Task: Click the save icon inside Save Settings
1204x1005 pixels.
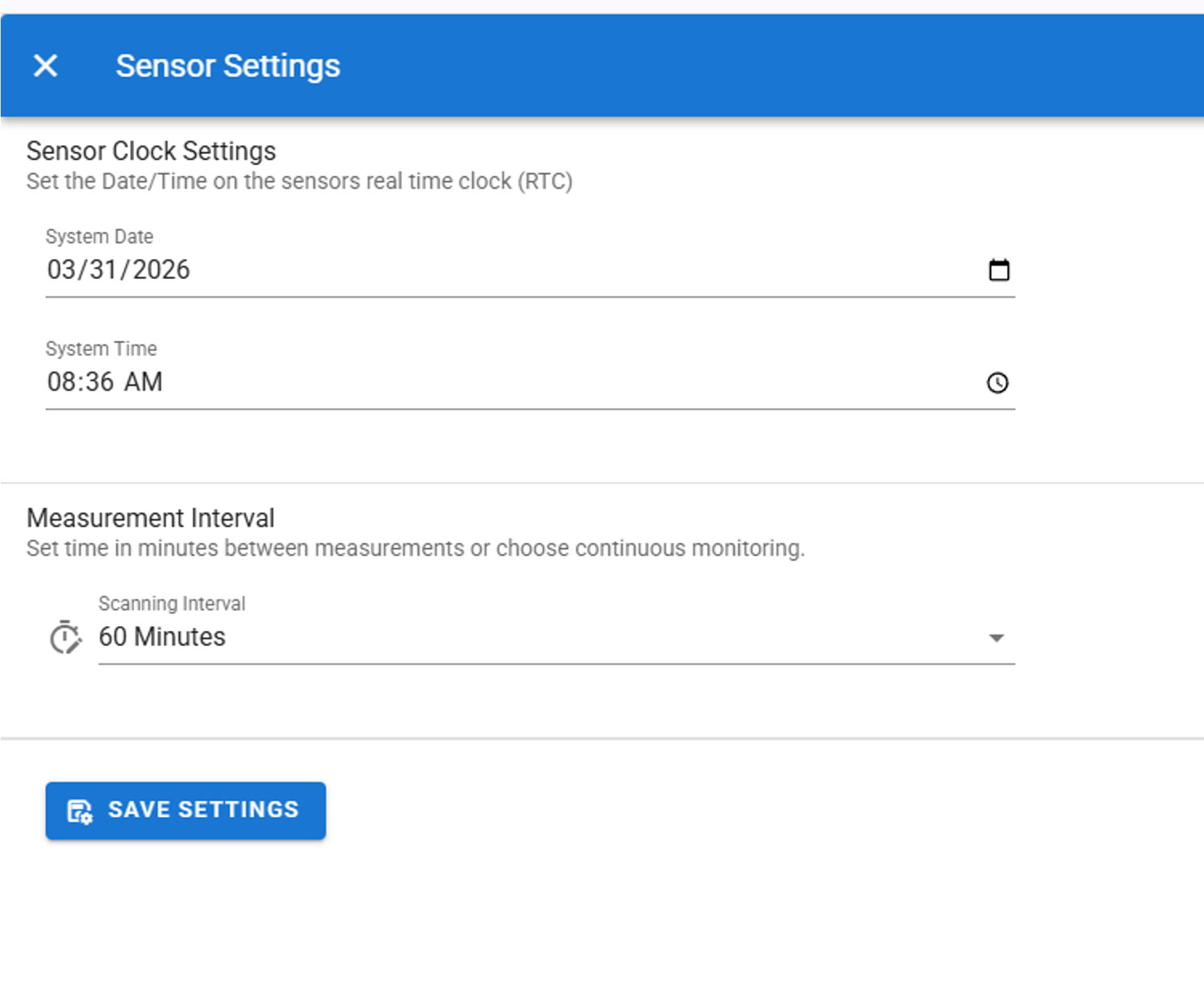Action: 79,811
